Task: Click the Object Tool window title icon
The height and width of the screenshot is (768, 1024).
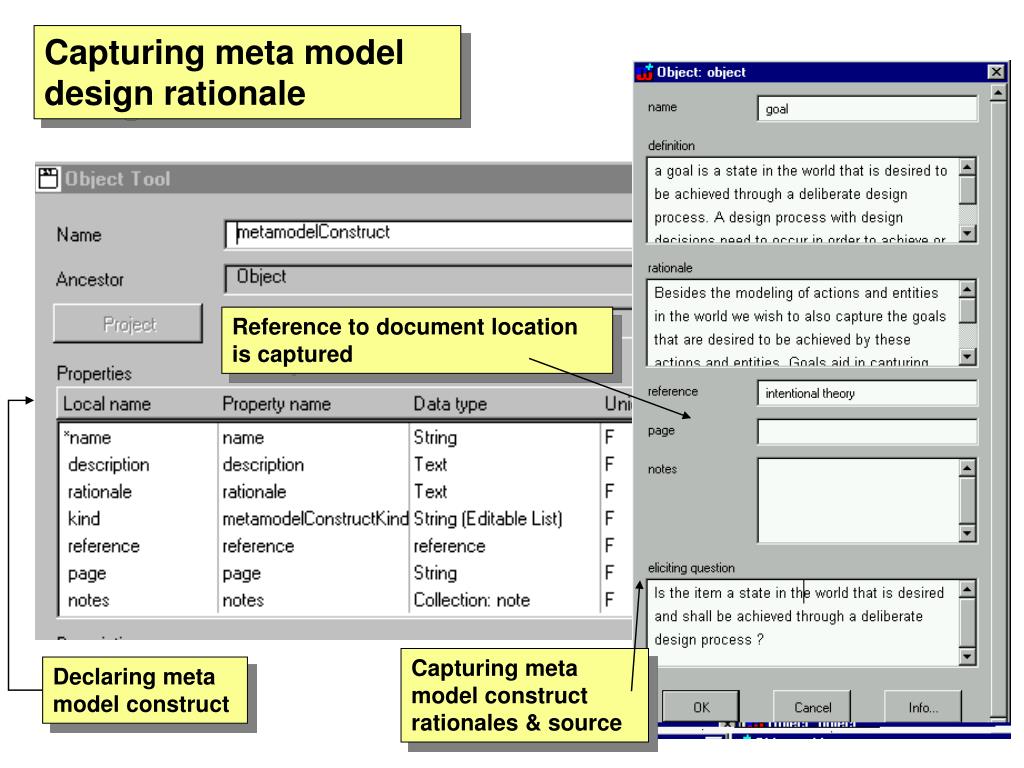Action: [48, 178]
